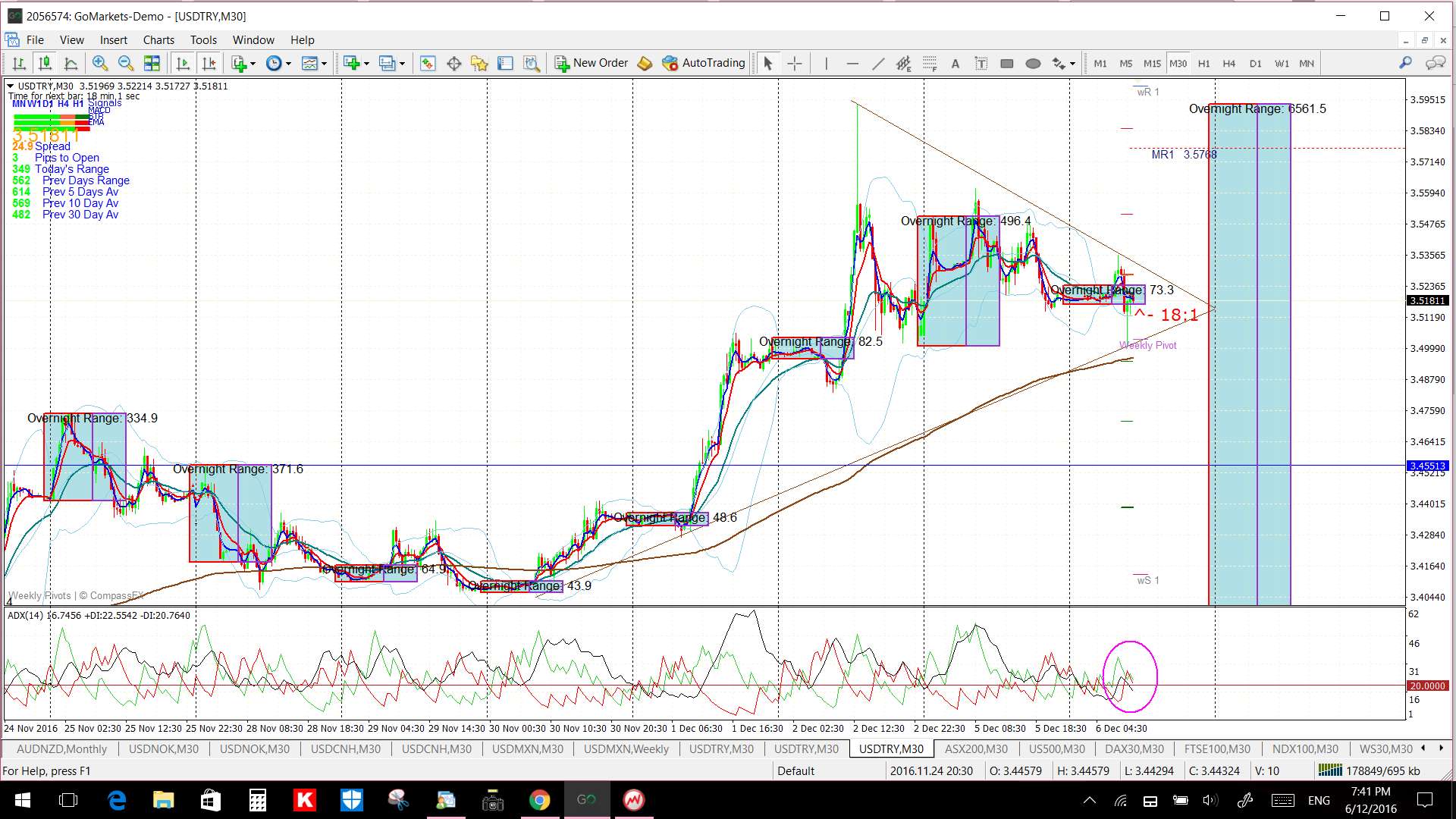This screenshot has width=1456, height=819.
Task: Open the MetaEditor icon
Action: (645, 64)
